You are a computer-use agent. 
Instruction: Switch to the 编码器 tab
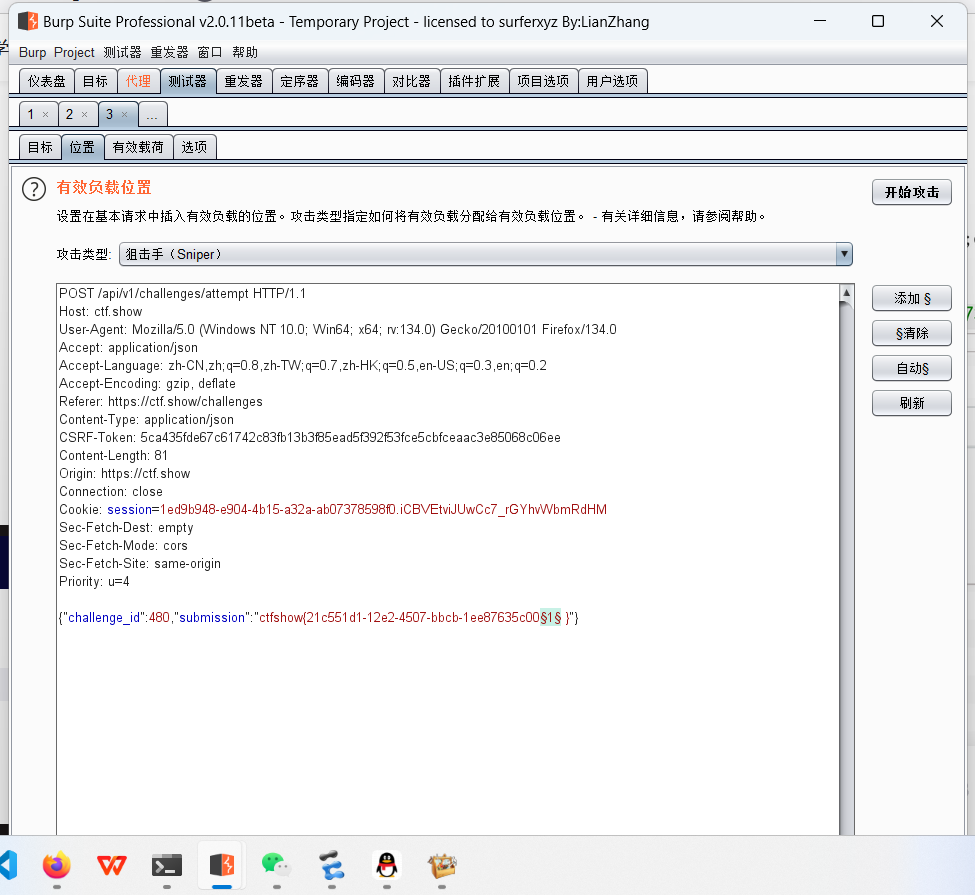point(356,81)
